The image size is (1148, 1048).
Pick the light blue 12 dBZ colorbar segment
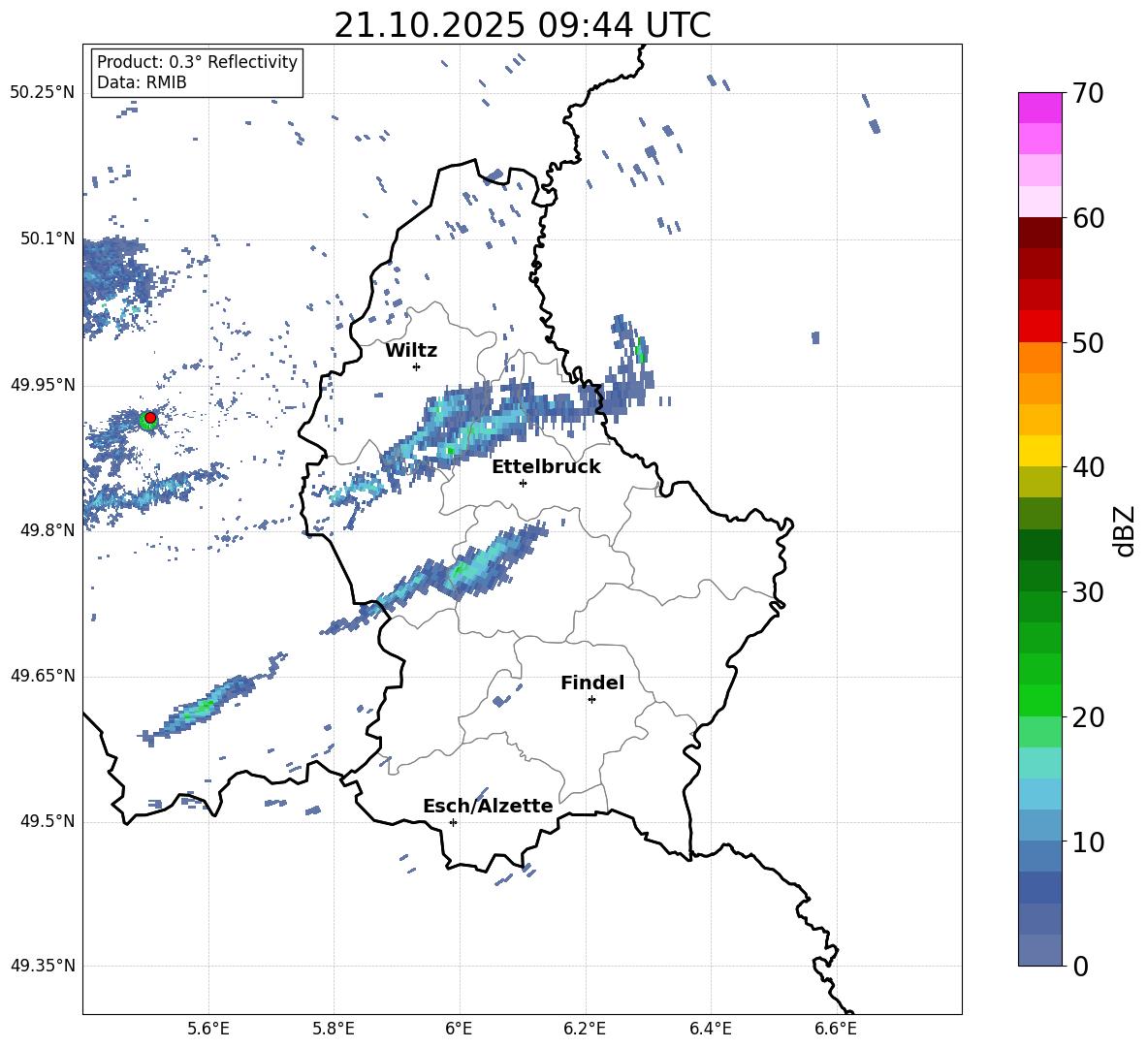[x=1039, y=794]
